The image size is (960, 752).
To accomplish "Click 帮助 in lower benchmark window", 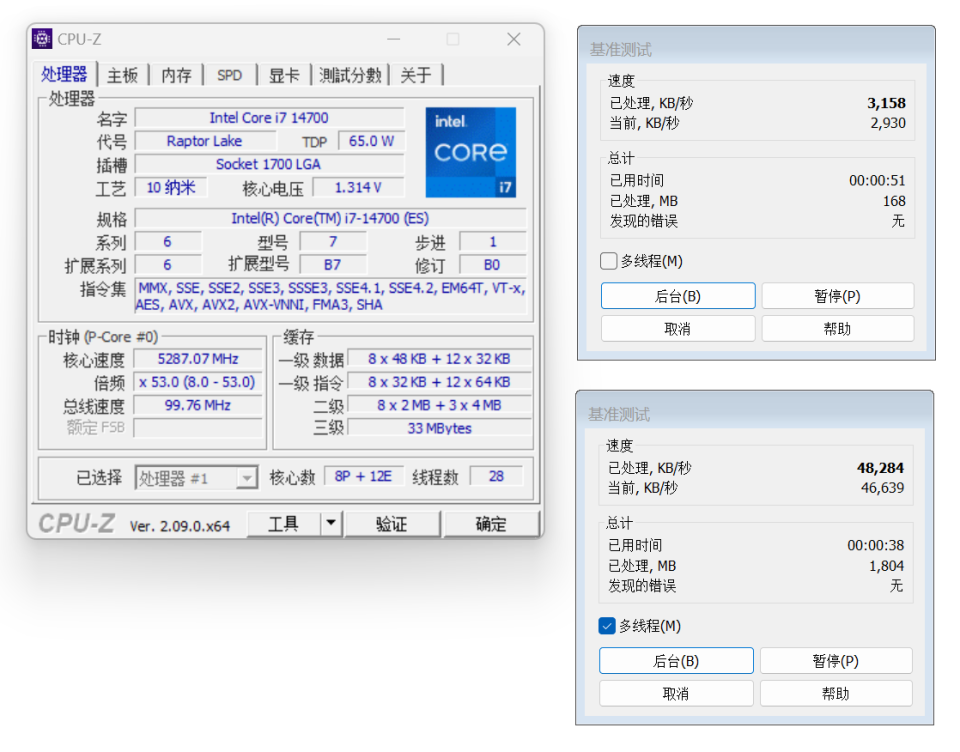I will point(836,694).
